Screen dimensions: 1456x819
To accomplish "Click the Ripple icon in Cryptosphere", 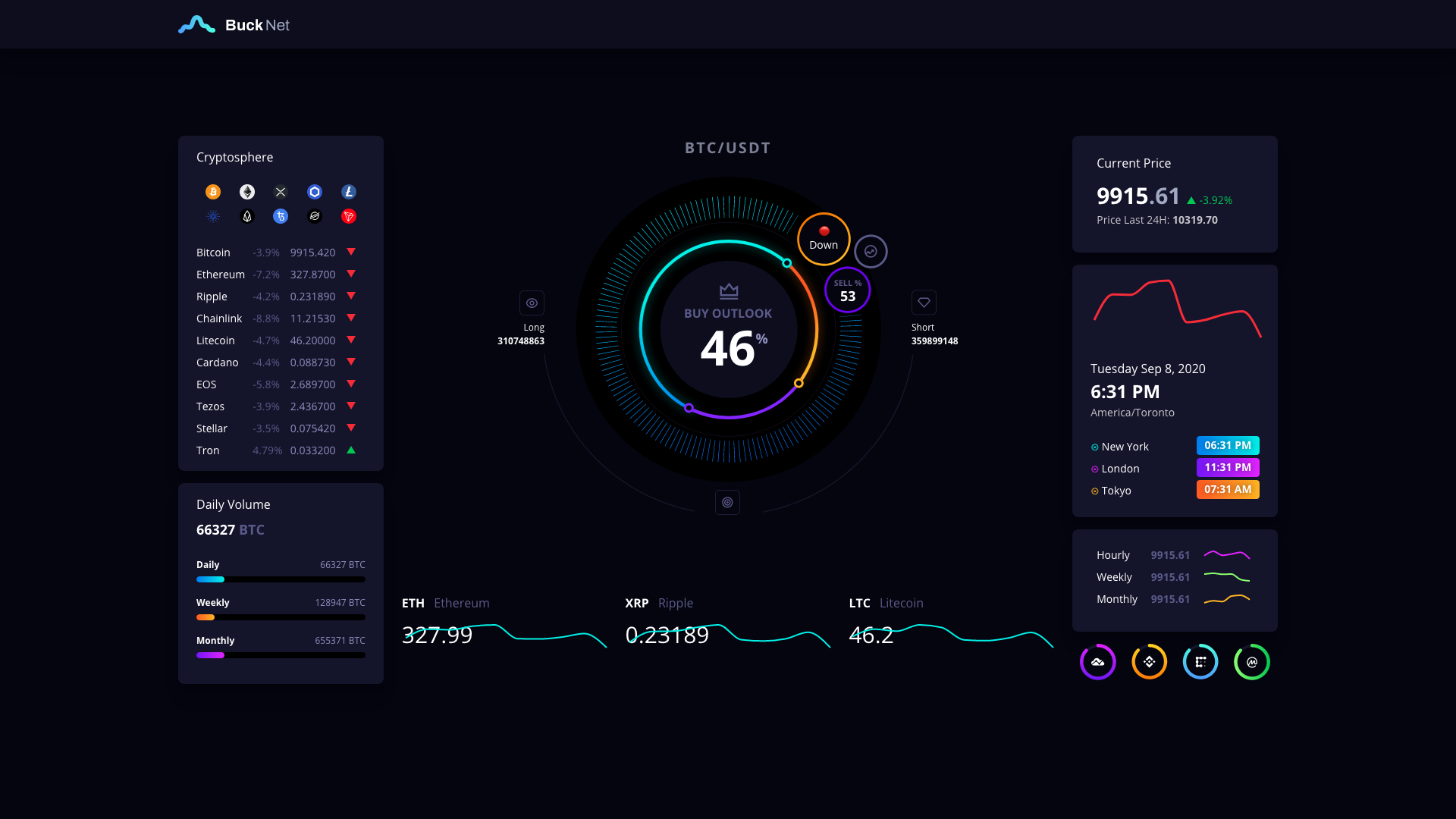I will pyautogui.click(x=281, y=191).
